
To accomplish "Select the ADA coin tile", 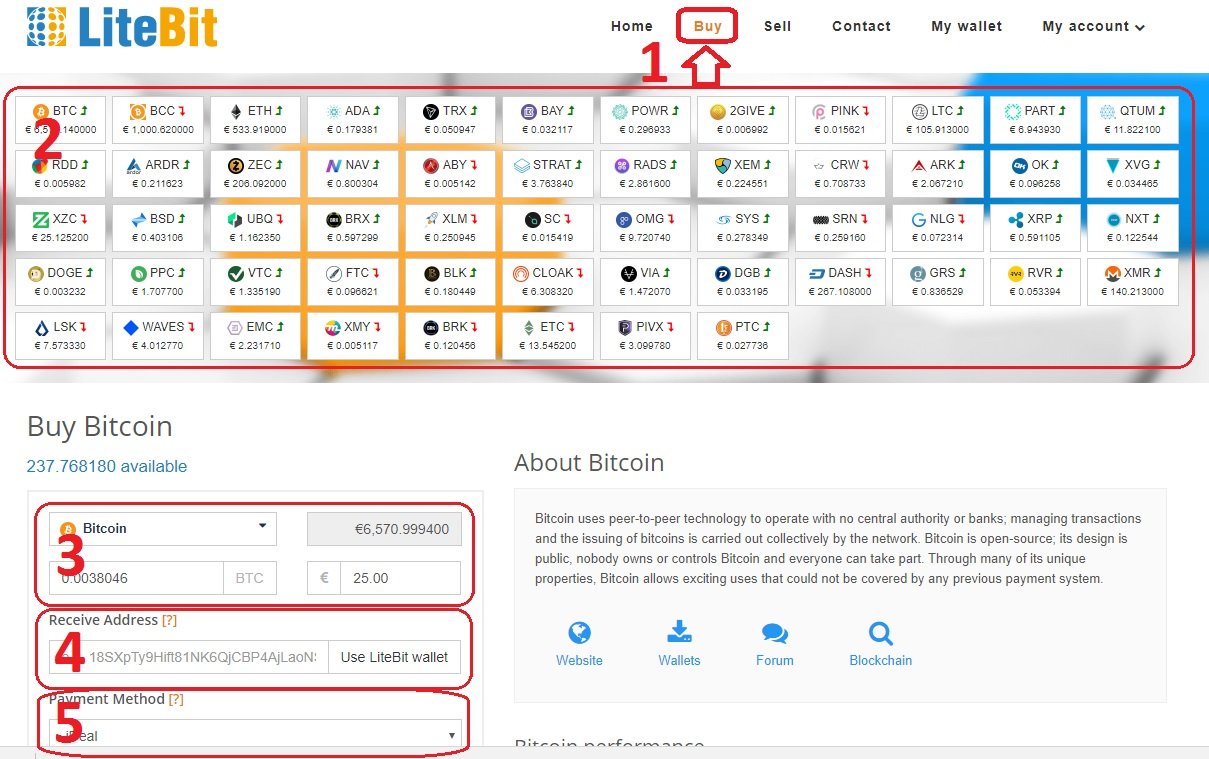I will [x=354, y=120].
